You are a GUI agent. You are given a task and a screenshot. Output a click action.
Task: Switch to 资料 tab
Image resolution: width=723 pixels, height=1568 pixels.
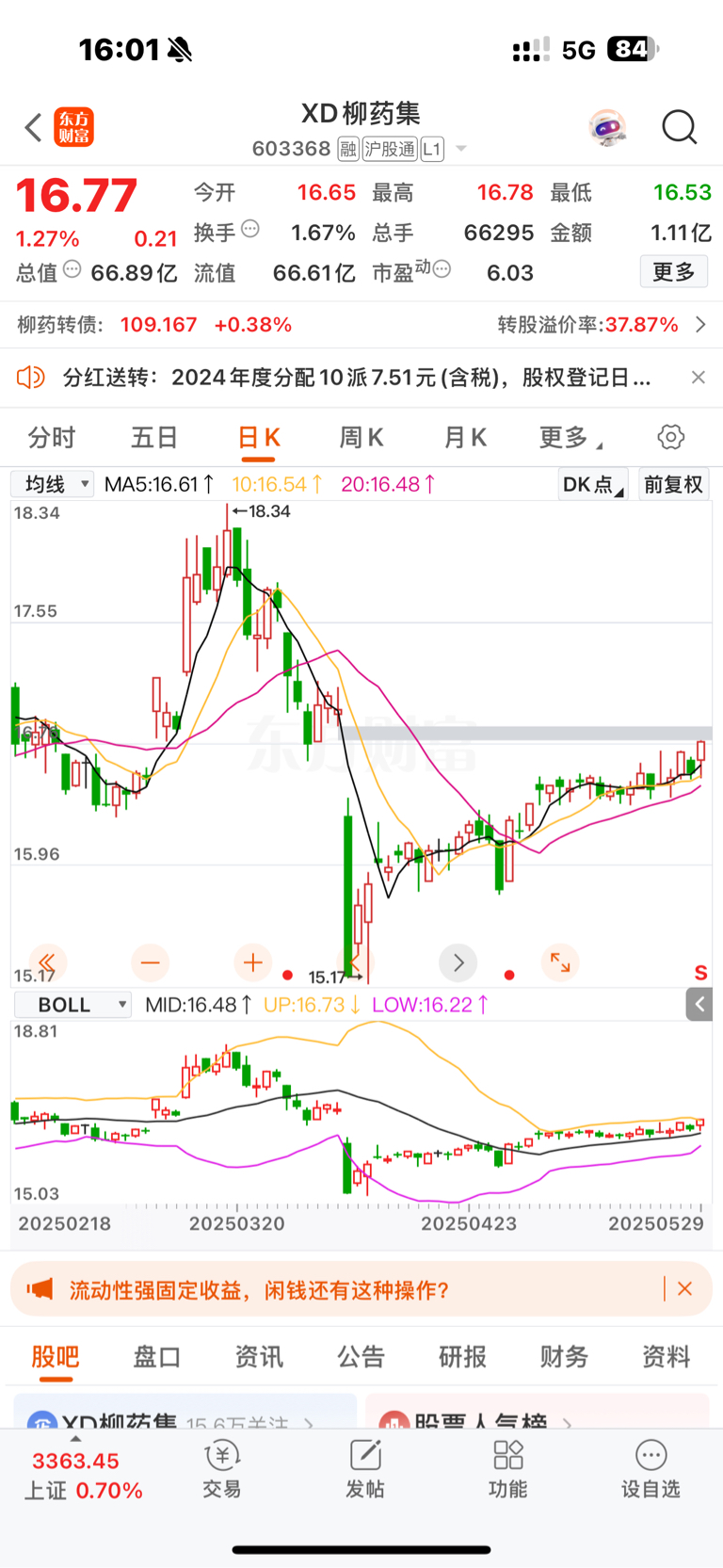click(667, 1357)
